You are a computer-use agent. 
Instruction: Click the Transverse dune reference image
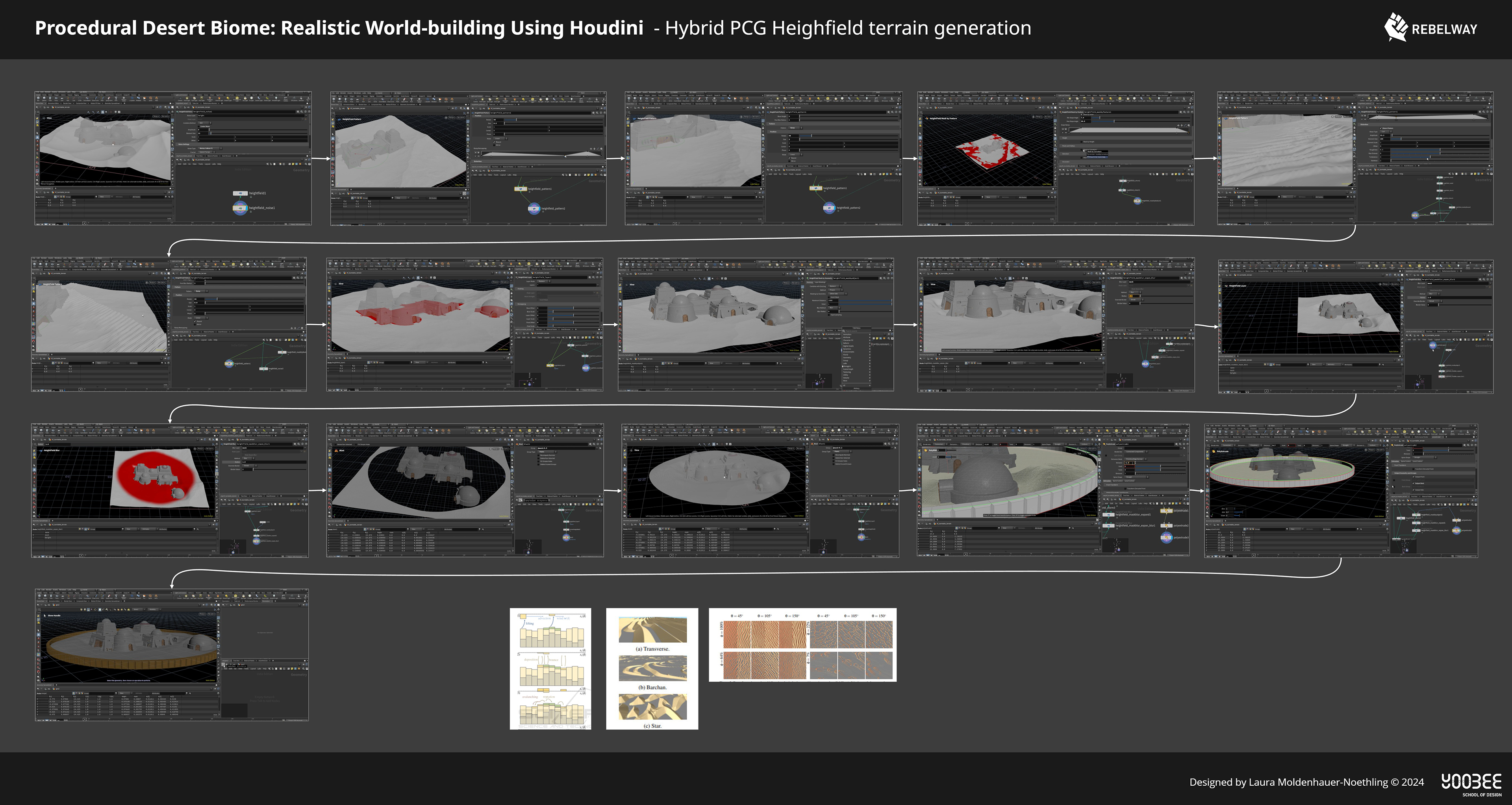[x=652, y=630]
